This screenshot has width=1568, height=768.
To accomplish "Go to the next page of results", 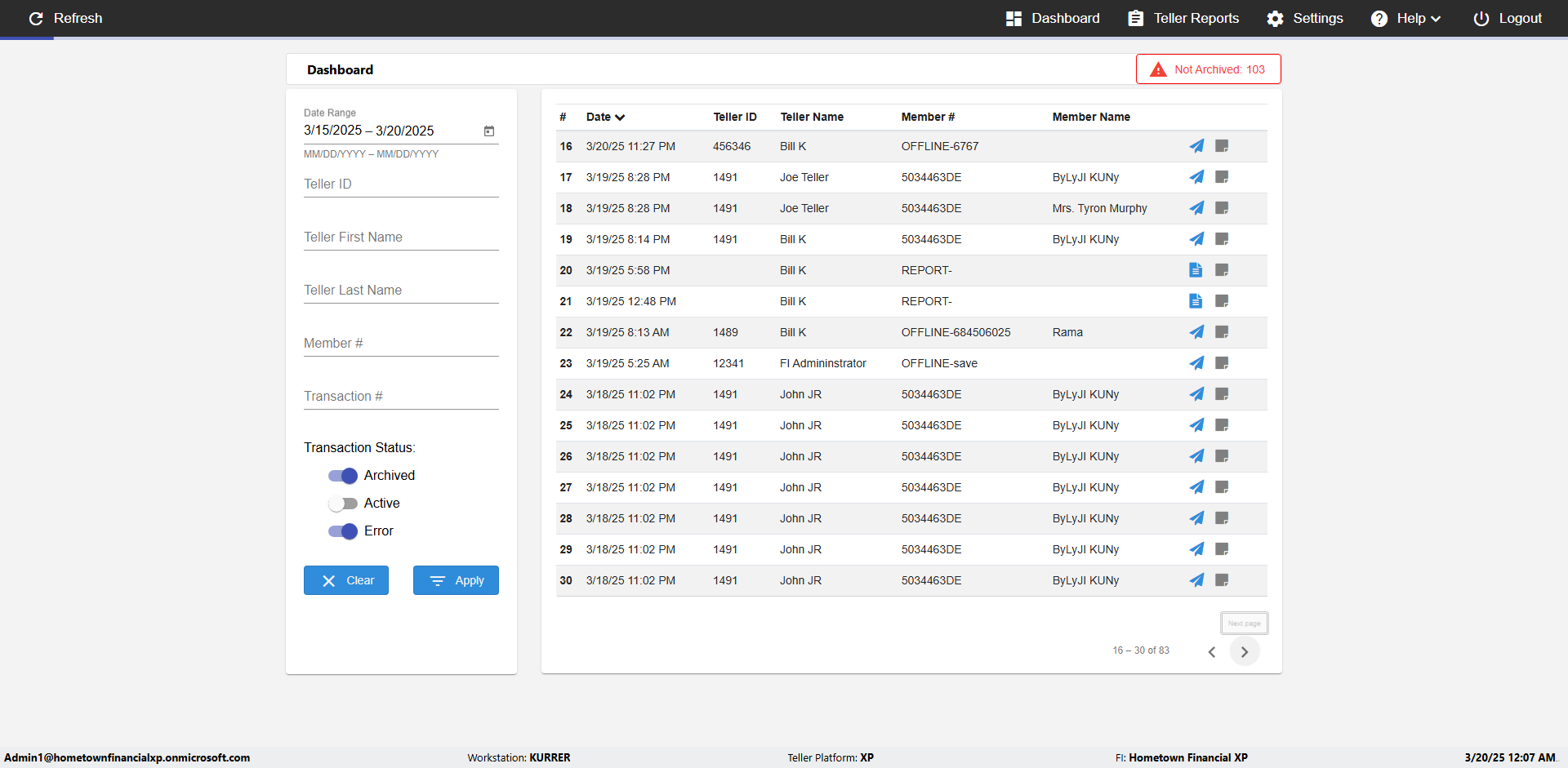I will point(1244,651).
